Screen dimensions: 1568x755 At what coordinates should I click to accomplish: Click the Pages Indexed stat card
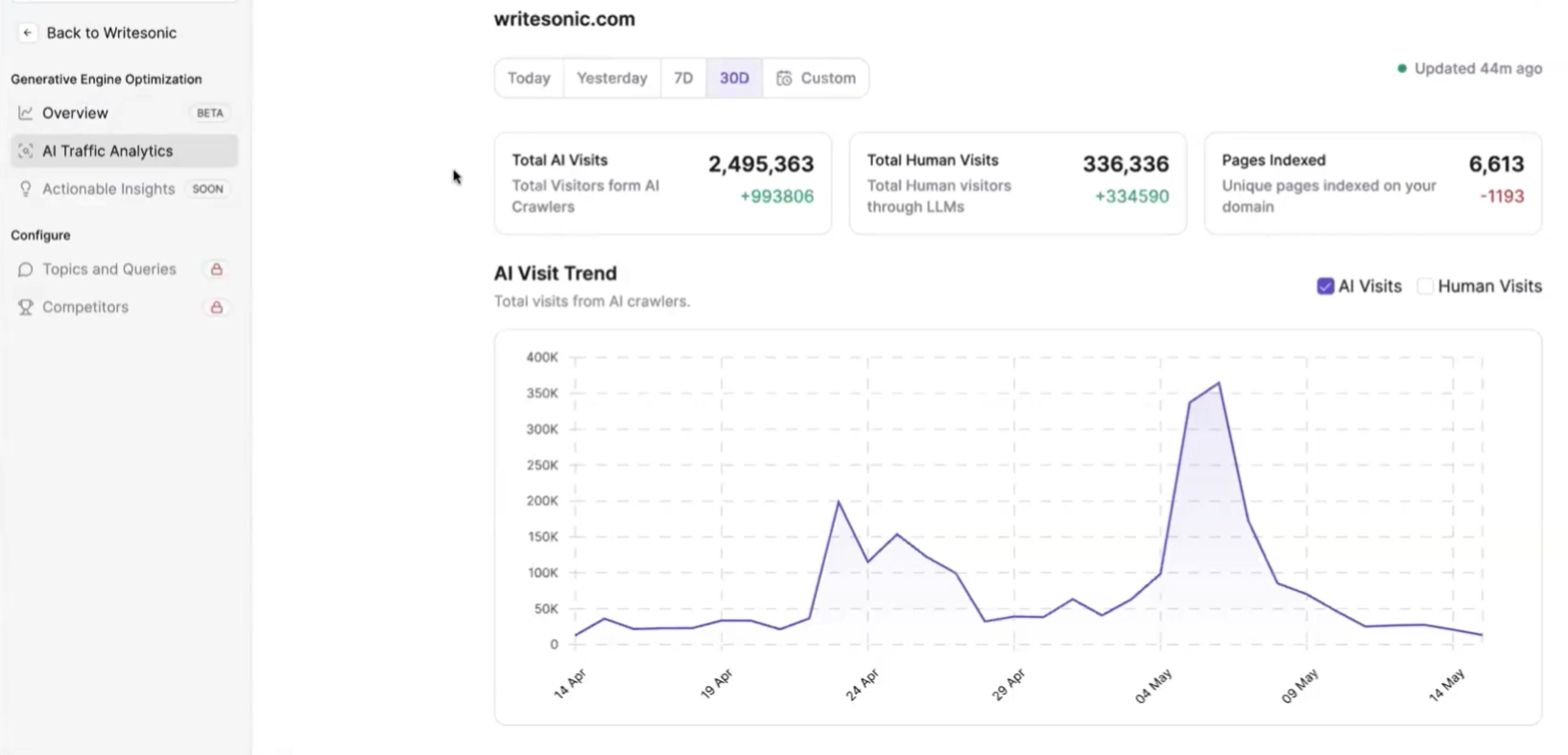coord(1372,183)
